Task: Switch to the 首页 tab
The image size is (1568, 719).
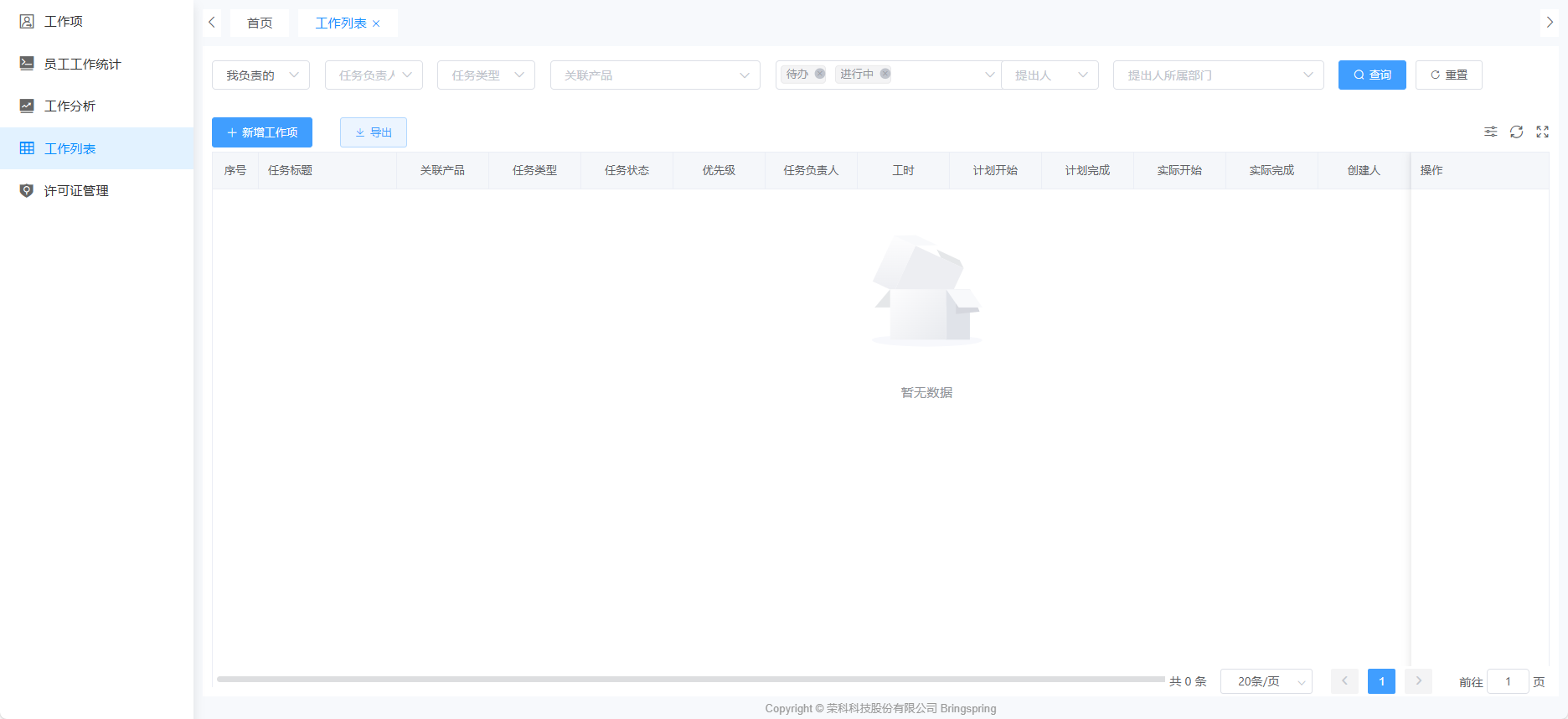Action: 260,23
